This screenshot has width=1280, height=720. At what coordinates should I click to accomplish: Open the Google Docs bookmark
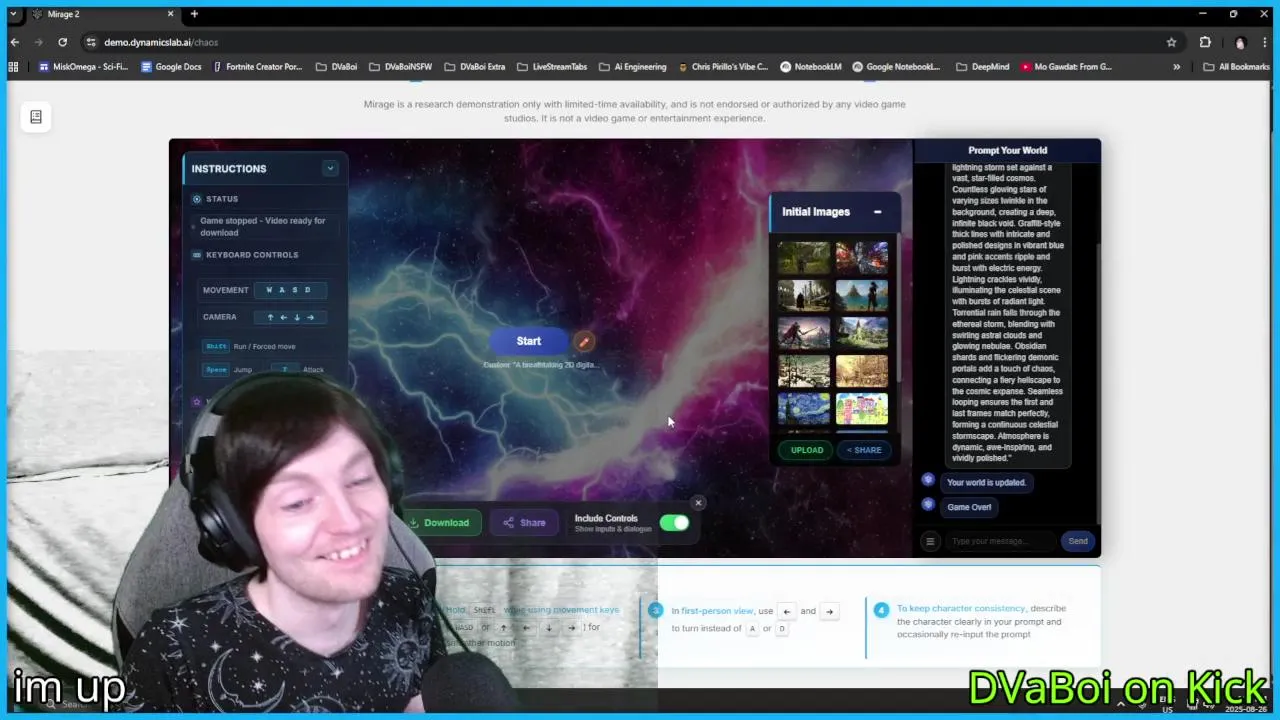171,67
